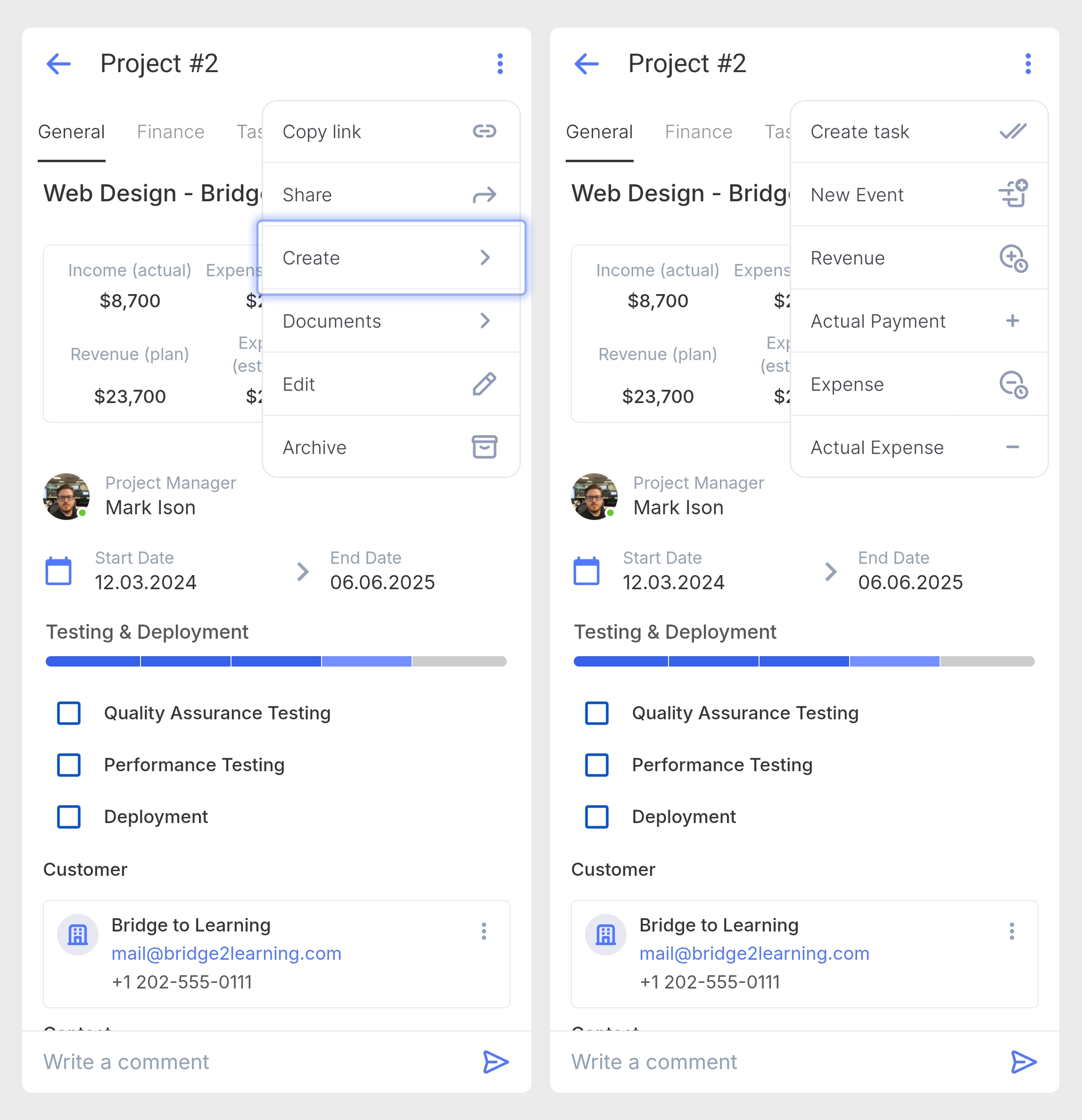The width and height of the screenshot is (1082, 1120).
Task: Open mail@bridge2learning.com link in right panel
Action: coord(754,953)
